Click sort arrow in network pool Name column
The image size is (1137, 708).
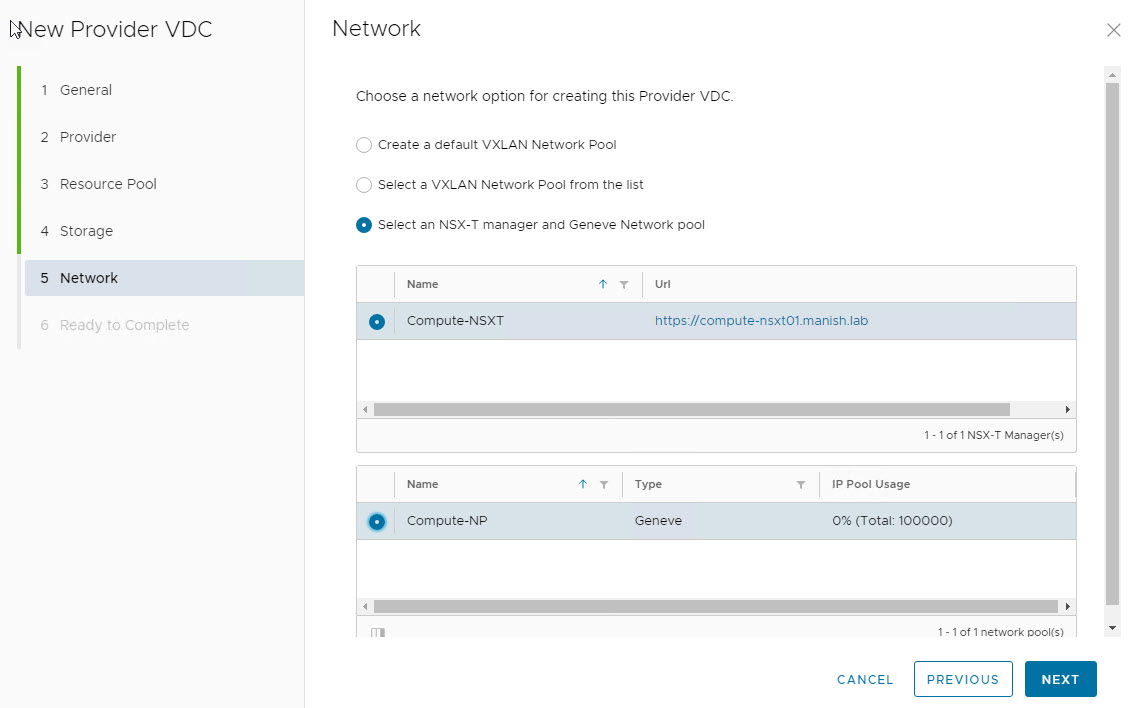tap(583, 485)
